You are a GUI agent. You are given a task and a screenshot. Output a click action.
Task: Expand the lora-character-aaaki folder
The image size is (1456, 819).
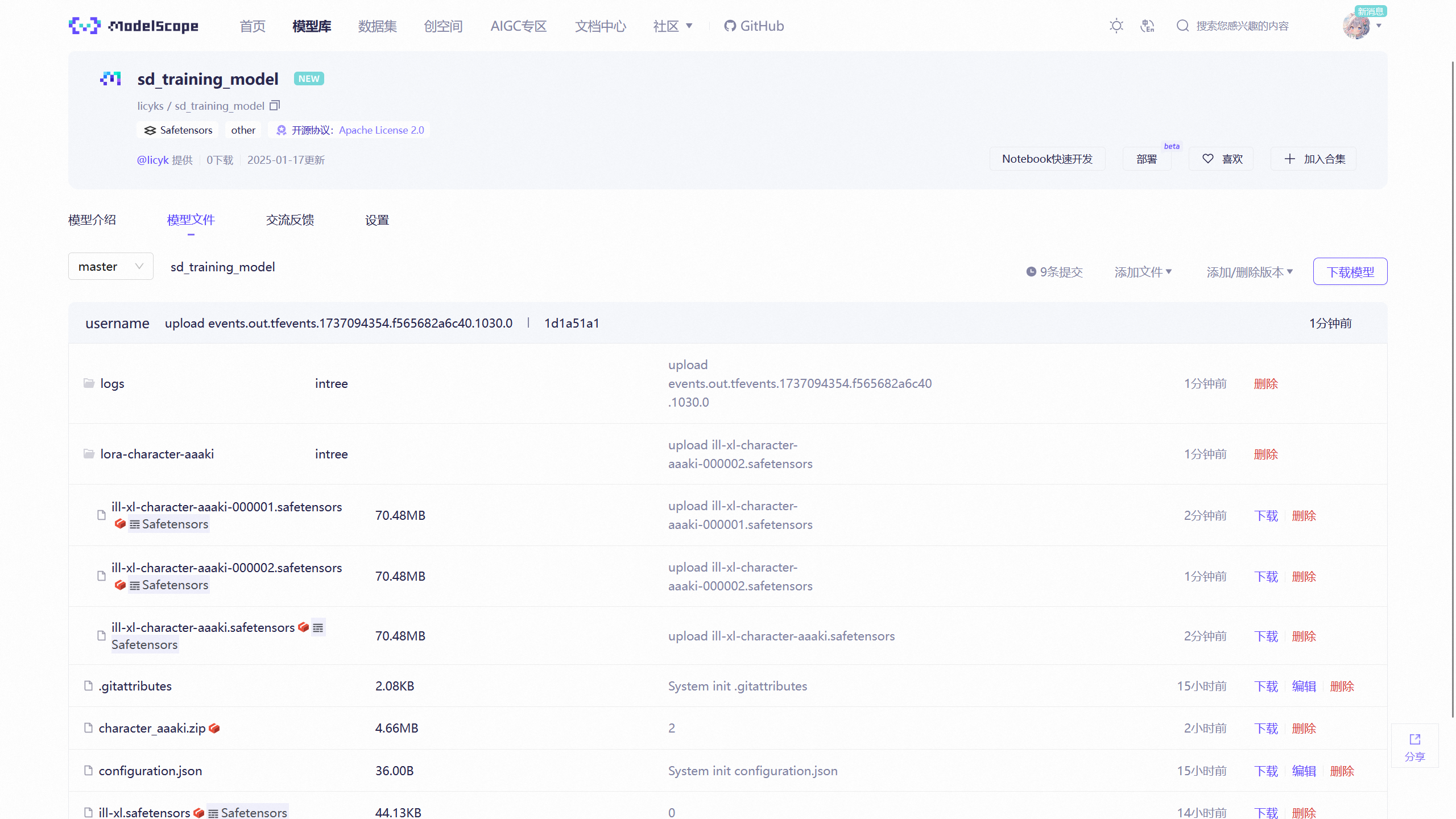pos(157,454)
